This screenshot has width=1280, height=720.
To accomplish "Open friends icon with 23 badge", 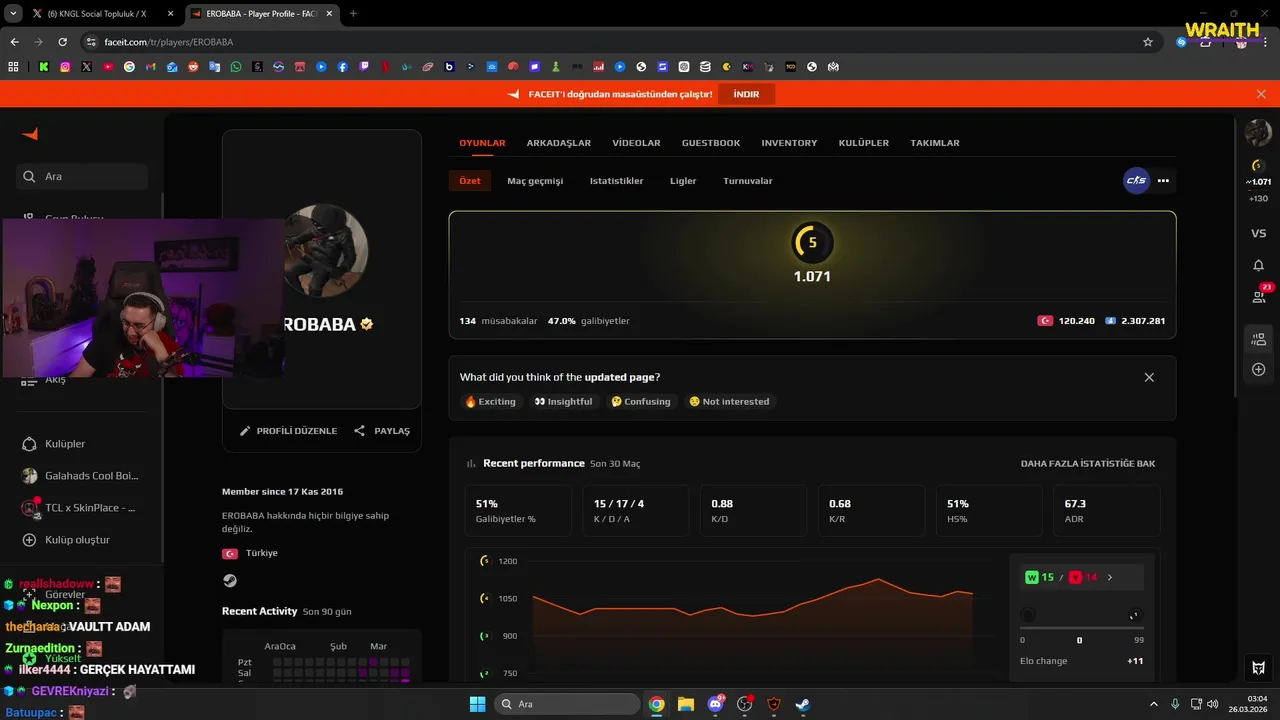I will 1259,296.
